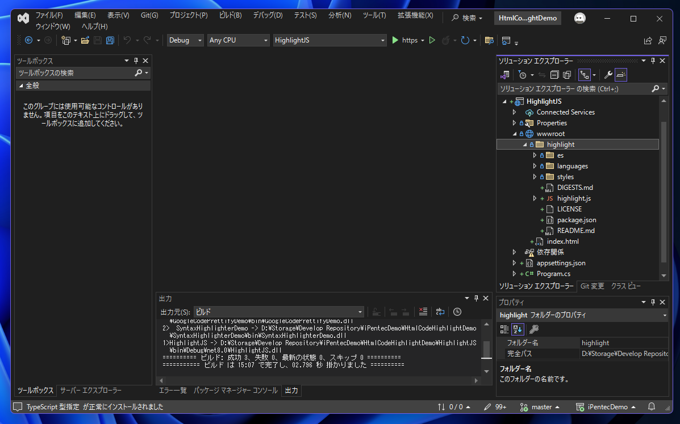
Task: Click the Output panel horizontal scrollbar
Action: 318,380
